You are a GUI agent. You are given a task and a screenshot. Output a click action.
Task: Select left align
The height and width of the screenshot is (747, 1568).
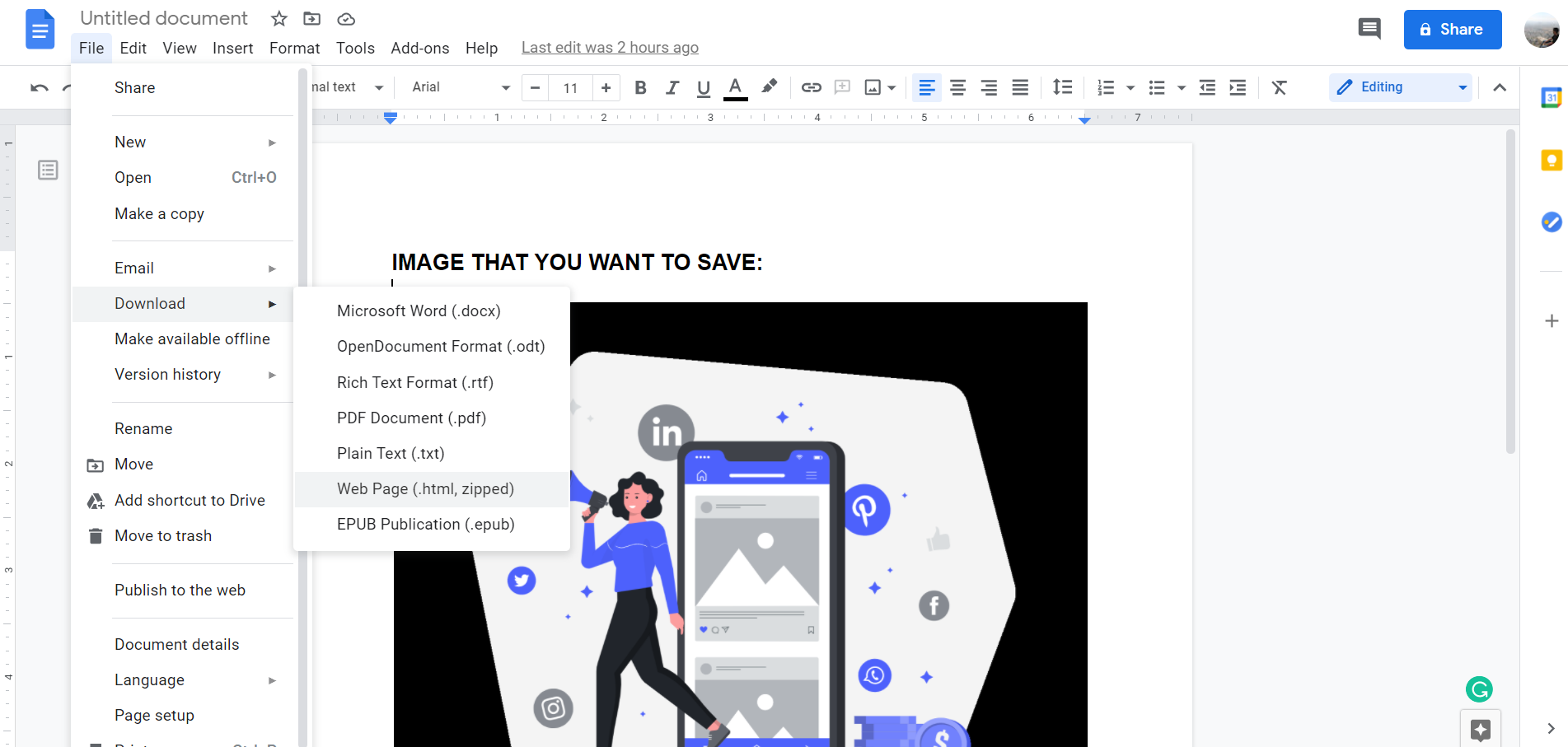[927, 87]
